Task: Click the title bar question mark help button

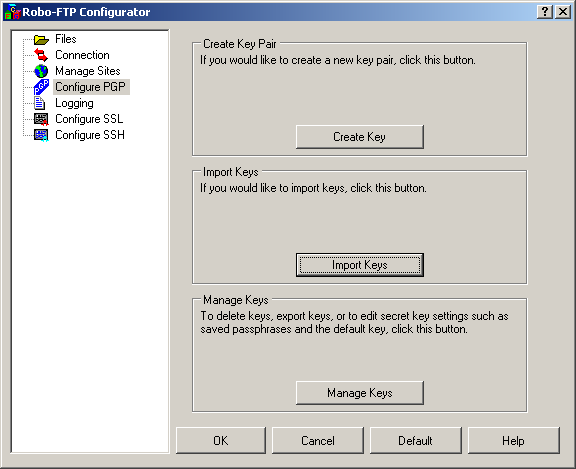Action: [x=545, y=12]
